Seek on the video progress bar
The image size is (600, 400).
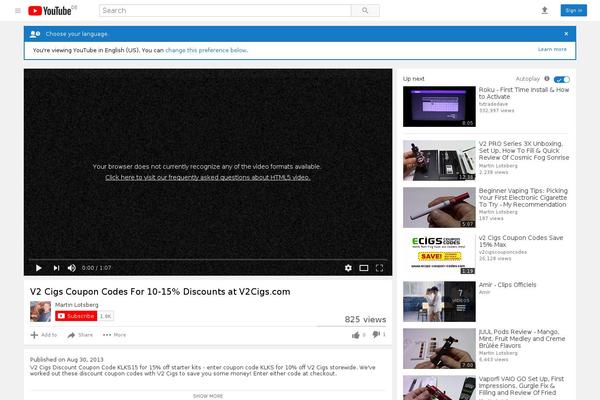[208, 260]
